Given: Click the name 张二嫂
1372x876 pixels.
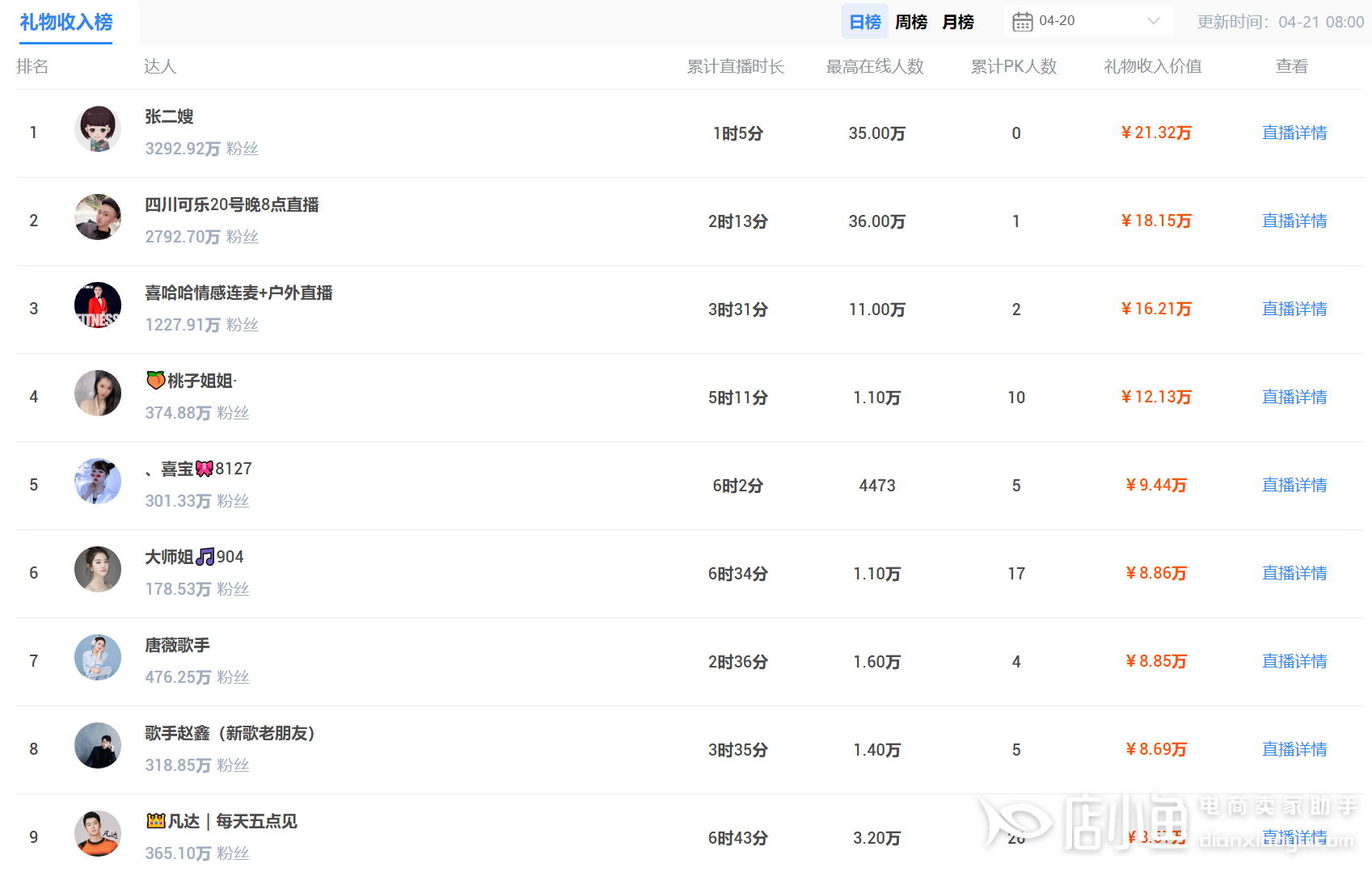Looking at the screenshot, I should (169, 116).
